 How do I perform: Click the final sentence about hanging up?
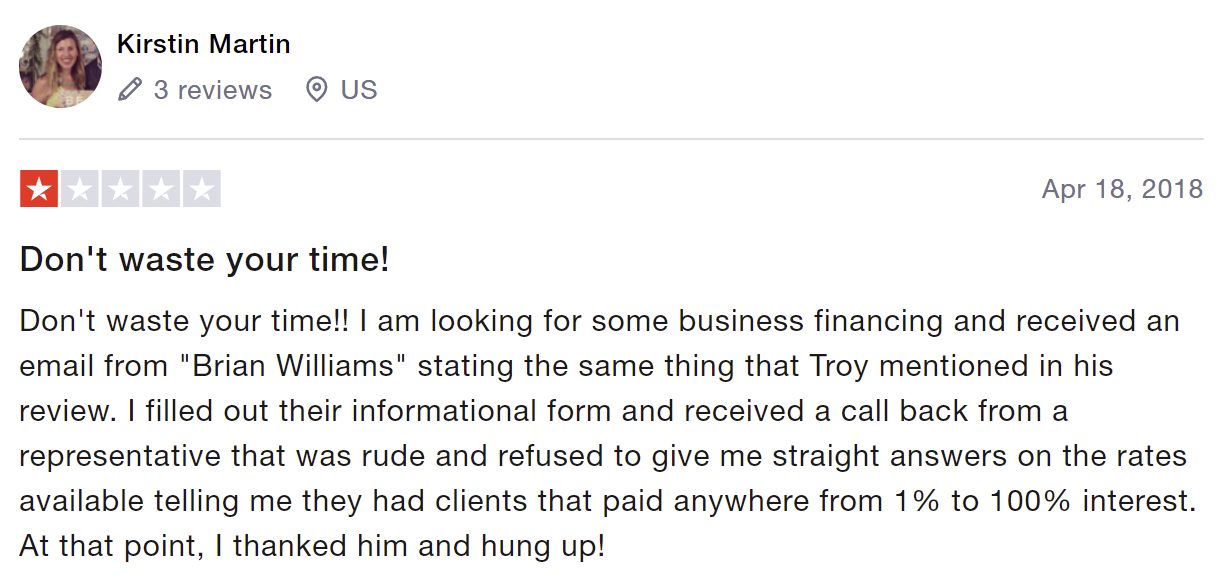pos(312,547)
